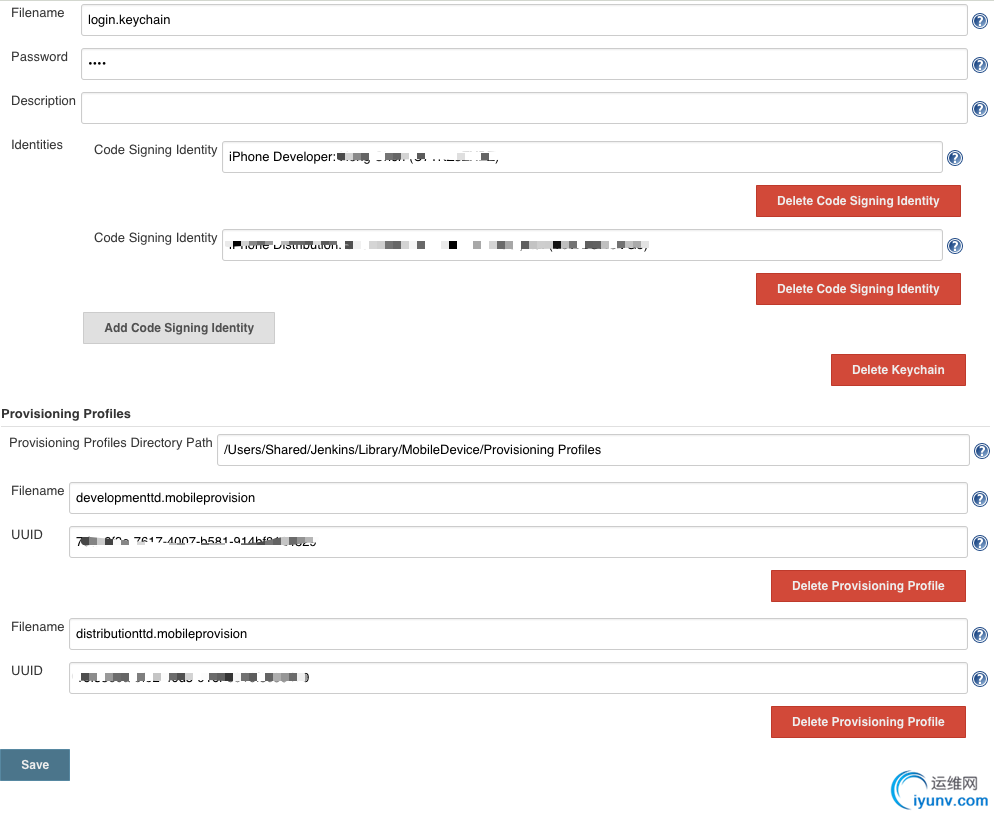This screenshot has width=994, height=817.
Task: Open help for keychain Filename field
Action: pos(979,21)
